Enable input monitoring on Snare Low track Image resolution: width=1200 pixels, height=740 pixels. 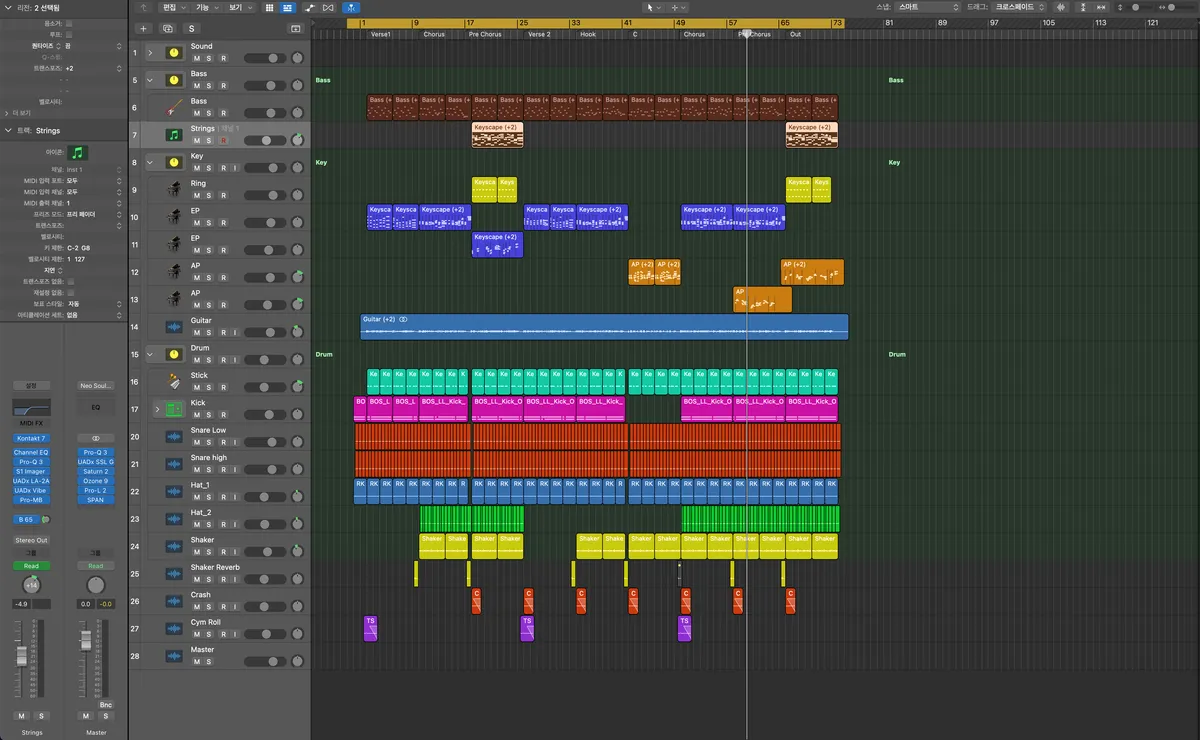click(x=236, y=442)
